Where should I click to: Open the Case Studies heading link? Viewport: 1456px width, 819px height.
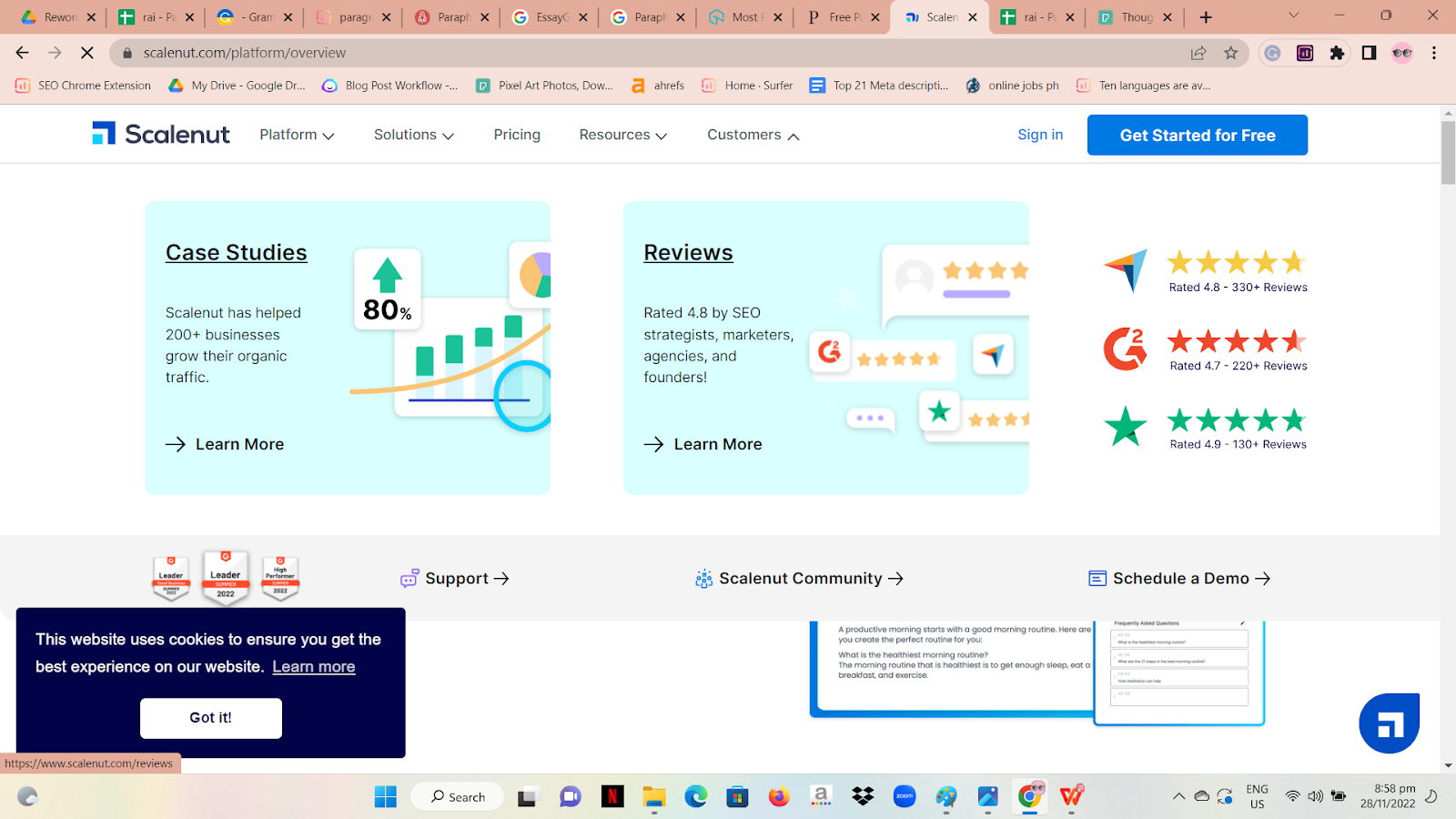point(237,252)
